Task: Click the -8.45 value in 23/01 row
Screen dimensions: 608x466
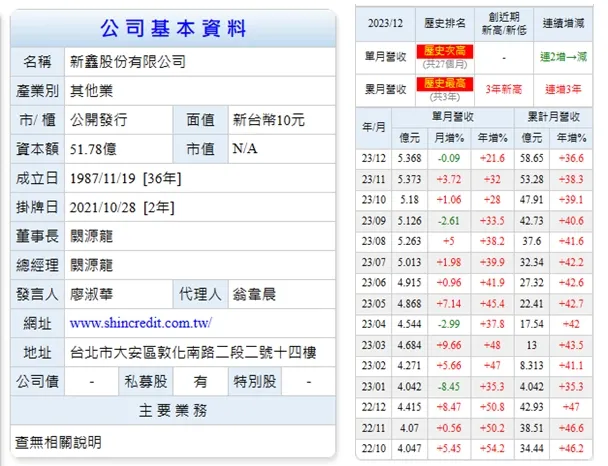Action: (x=449, y=387)
